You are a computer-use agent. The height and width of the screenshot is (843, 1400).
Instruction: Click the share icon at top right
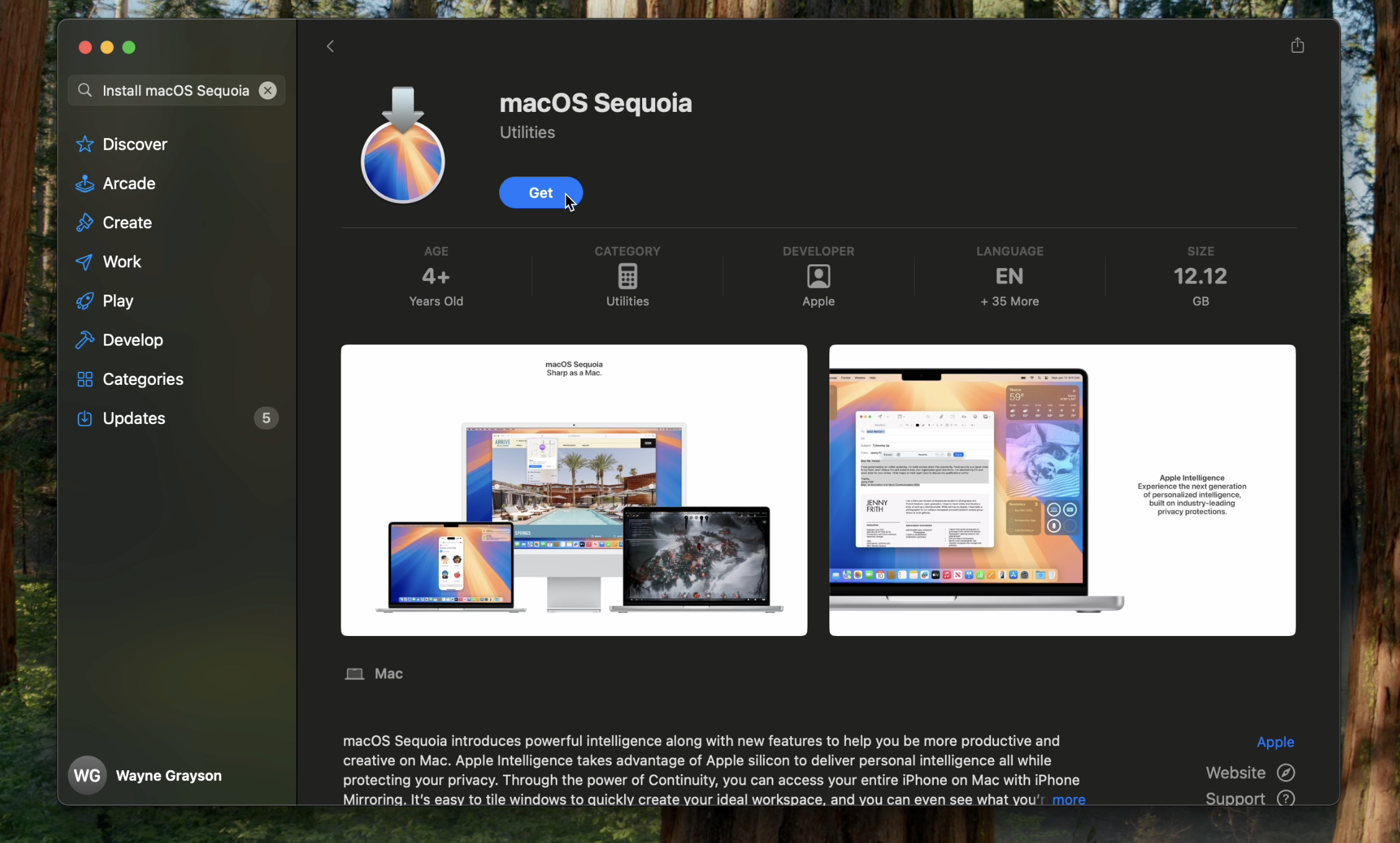coord(1297,45)
